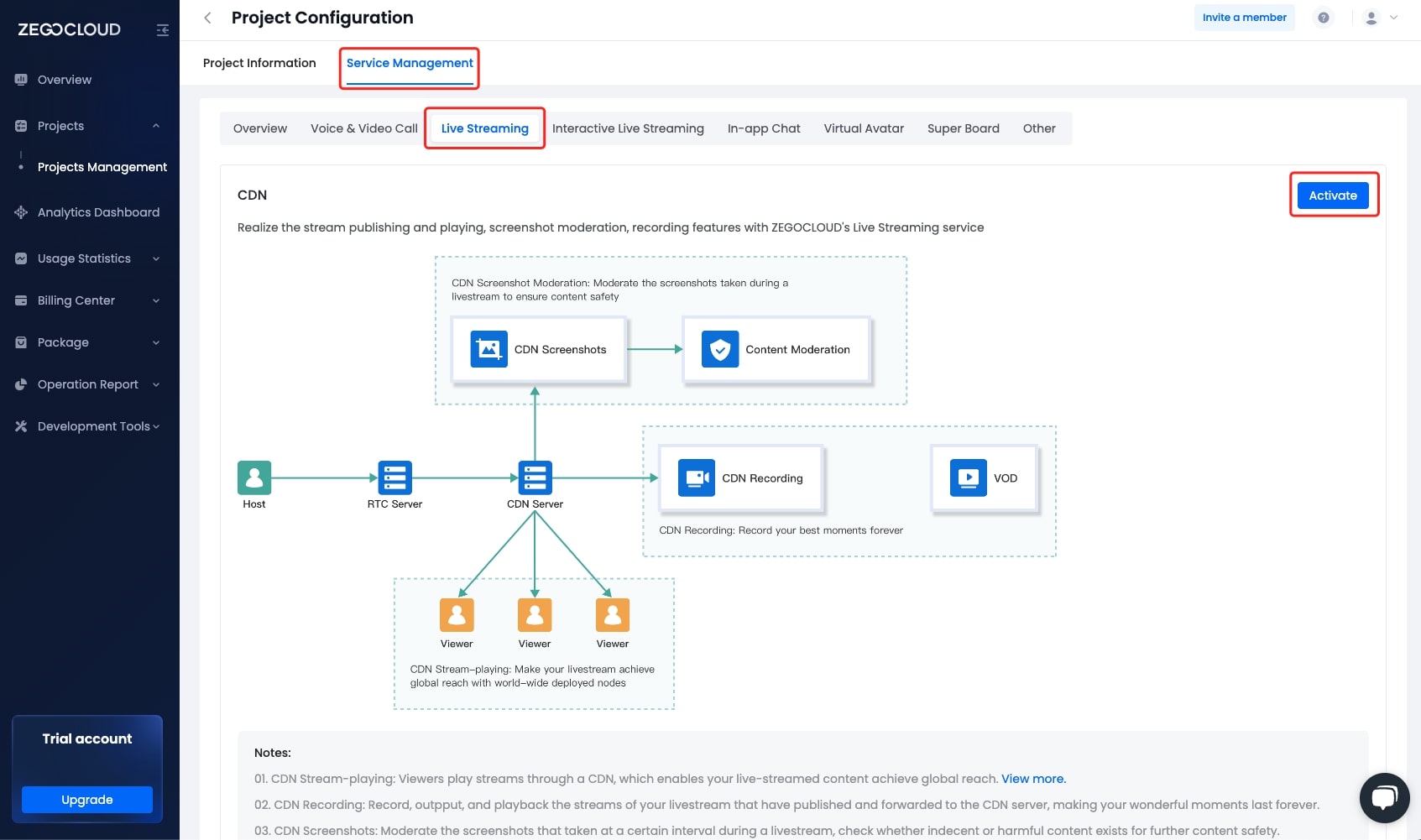Viewport: 1421px width, 840px height.
Task: Select the Voice & Video Call tab
Action: [363, 128]
